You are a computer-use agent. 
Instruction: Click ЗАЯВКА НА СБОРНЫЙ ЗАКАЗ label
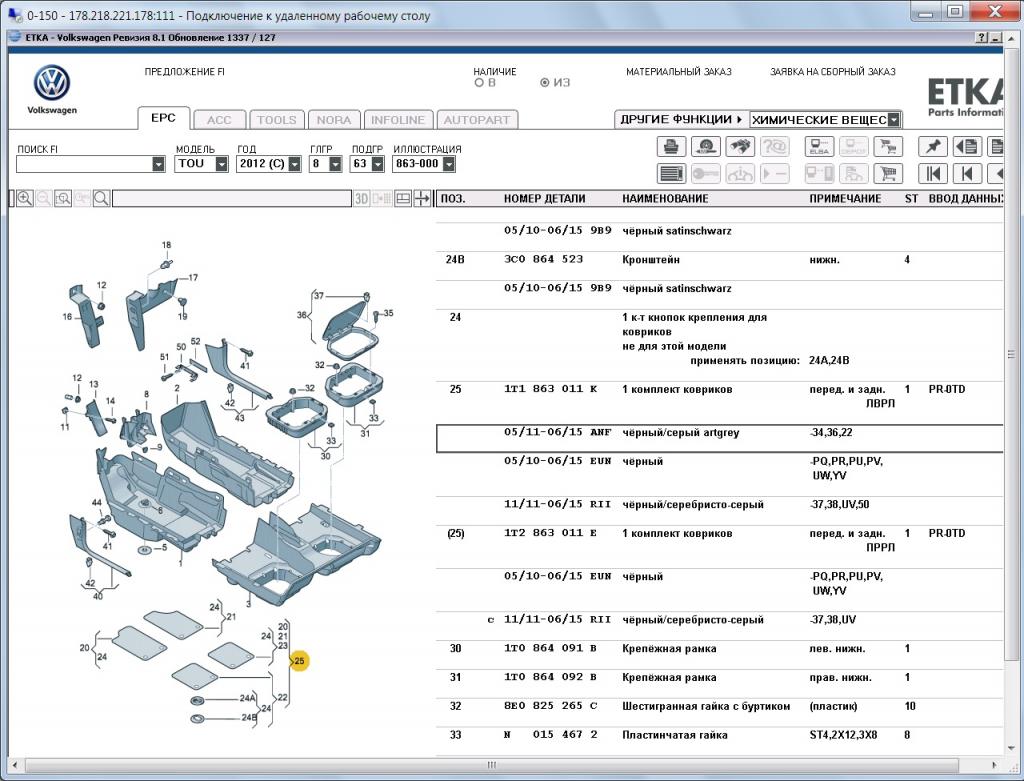(833, 72)
